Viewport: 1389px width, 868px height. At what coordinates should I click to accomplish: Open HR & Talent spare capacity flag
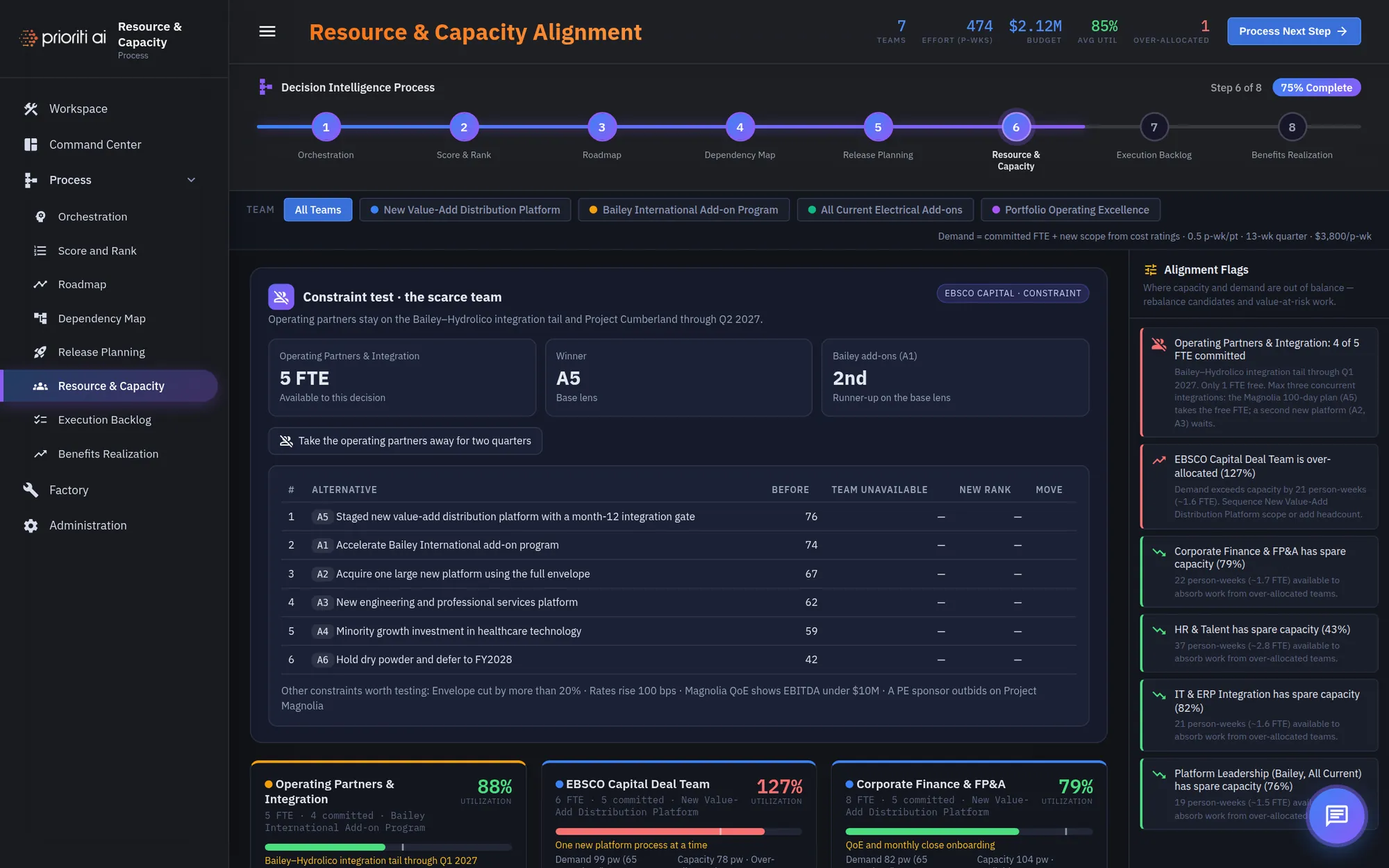point(1259,643)
